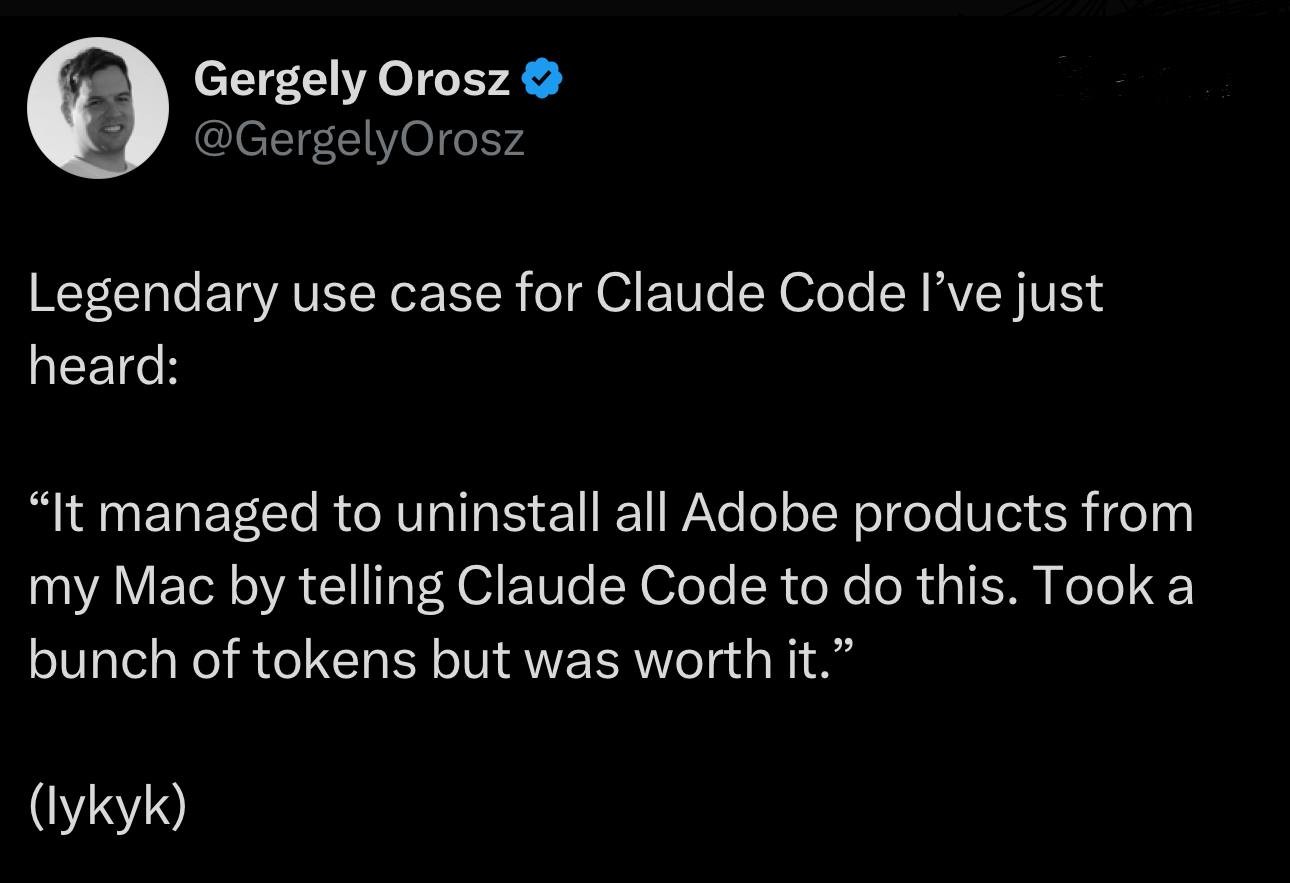The height and width of the screenshot is (883, 1290).
Task: Click the word "Adobe" in the quote
Action: coord(759,513)
